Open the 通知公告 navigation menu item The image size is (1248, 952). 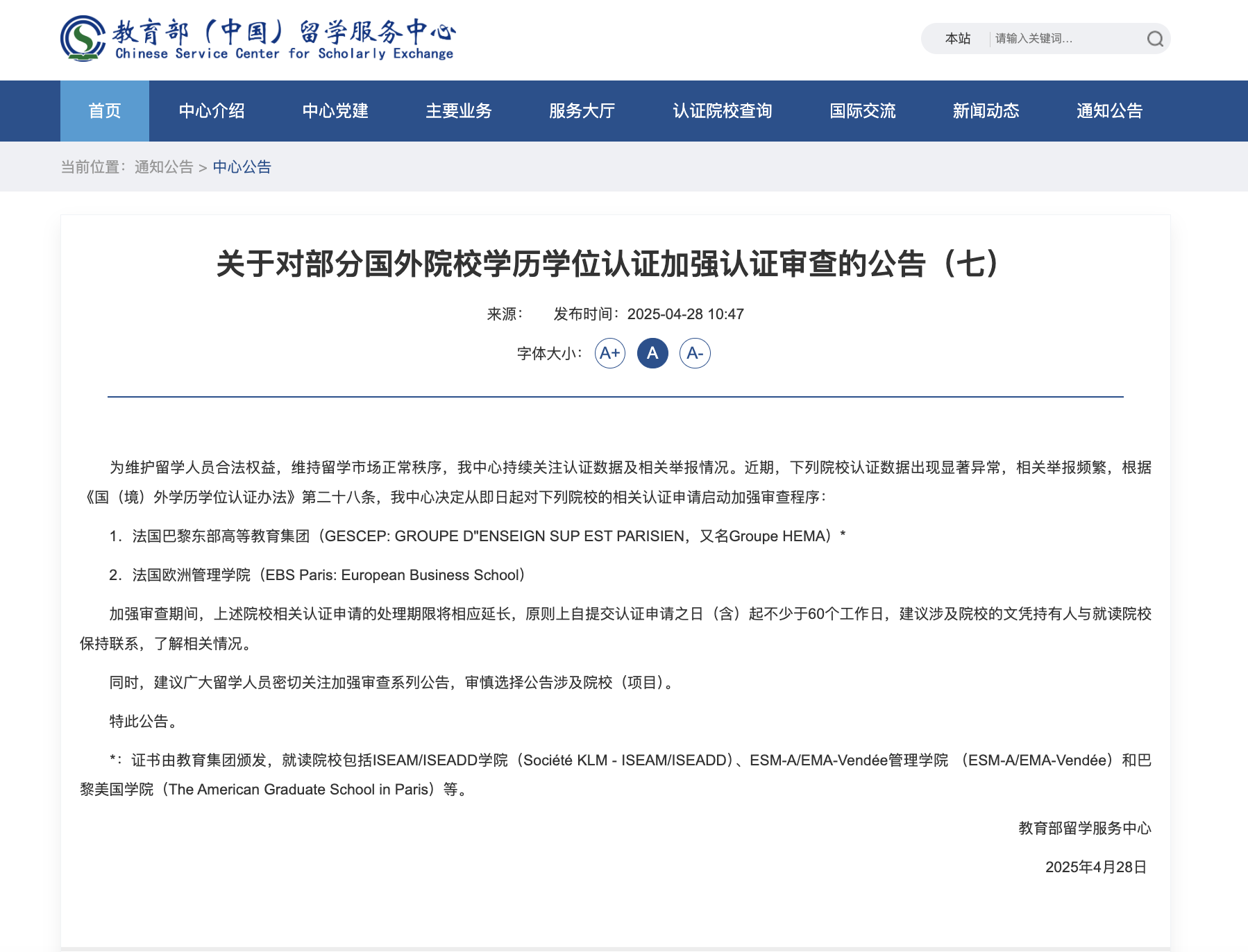(x=1109, y=111)
